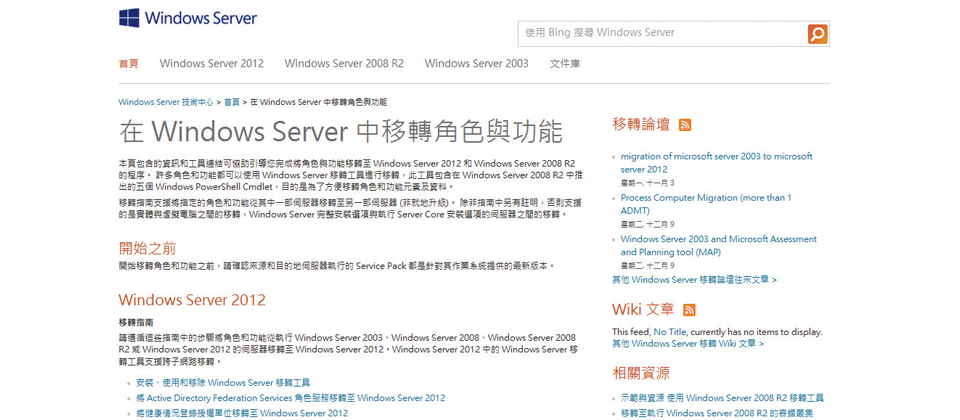Click the orange Windows Server 2012 section heading
Viewport: 960px width, 420px height.
click(192, 299)
